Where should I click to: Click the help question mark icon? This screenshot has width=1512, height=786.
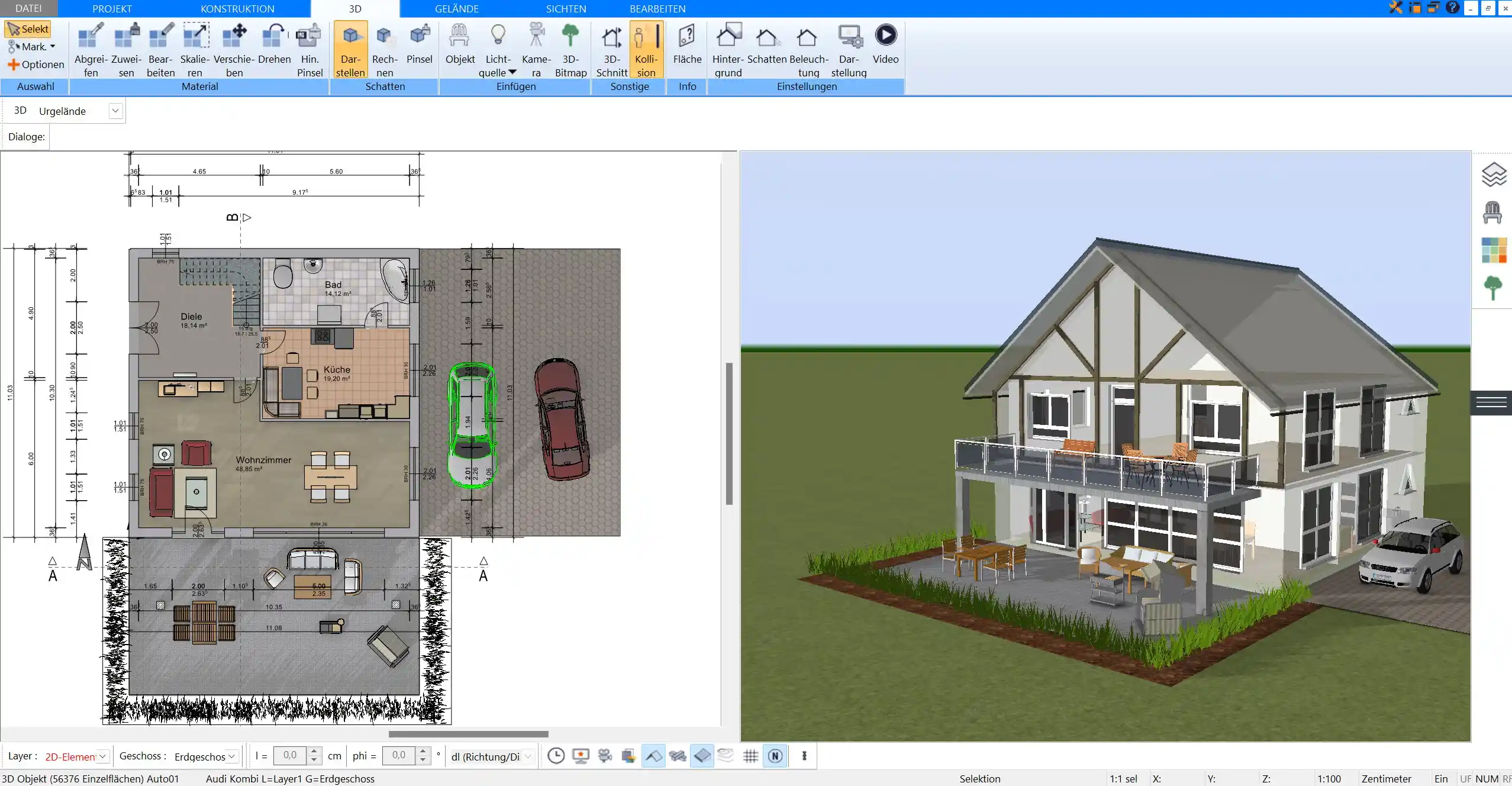pos(1452,8)
